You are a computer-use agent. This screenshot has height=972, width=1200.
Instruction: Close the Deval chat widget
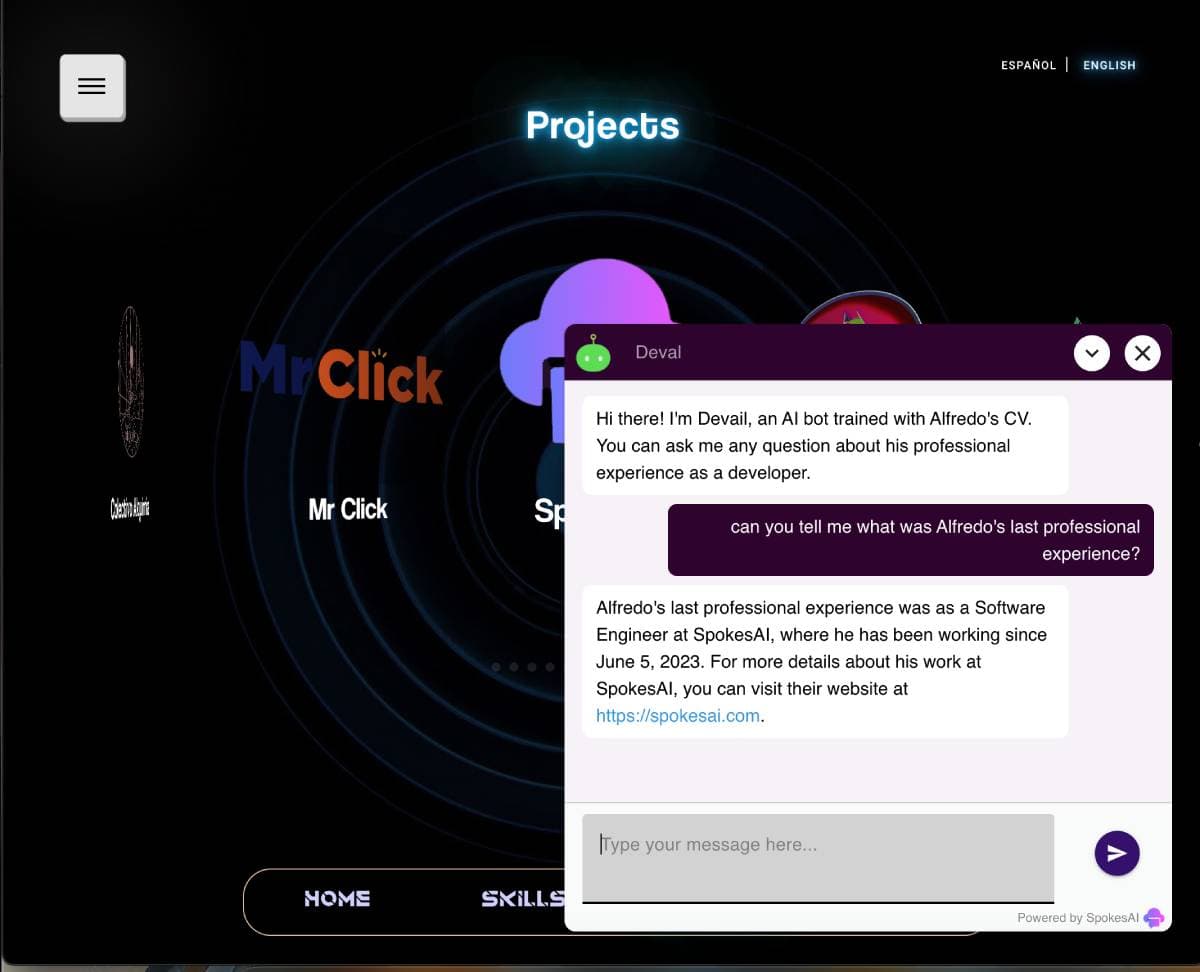coord(1142,353)
